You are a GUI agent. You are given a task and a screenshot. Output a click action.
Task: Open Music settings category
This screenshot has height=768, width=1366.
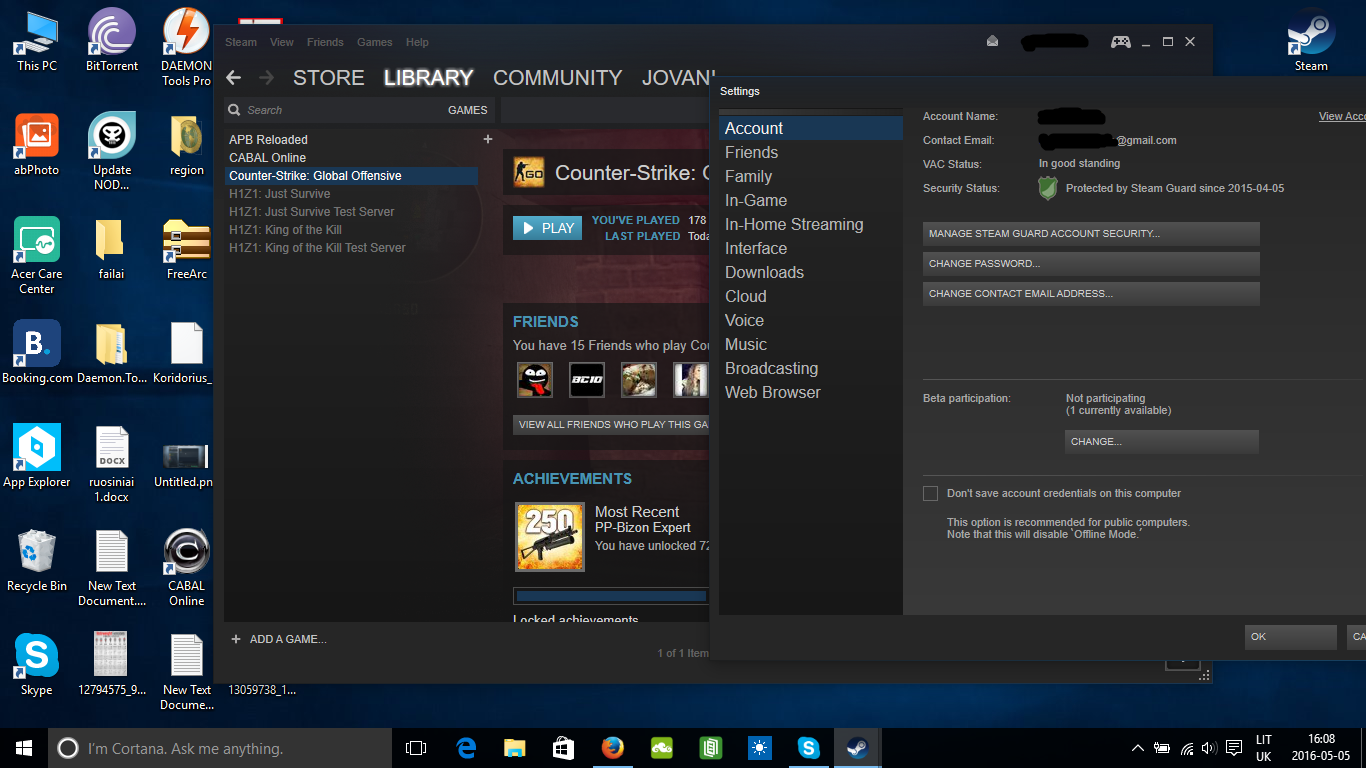click(811, 344)
